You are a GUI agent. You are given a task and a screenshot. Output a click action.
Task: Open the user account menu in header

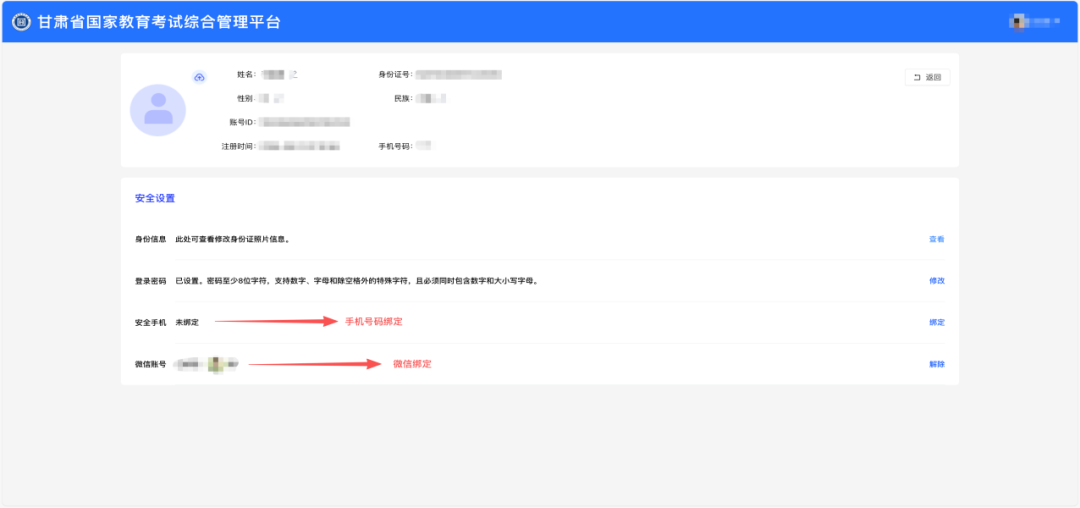(1034, 21)
